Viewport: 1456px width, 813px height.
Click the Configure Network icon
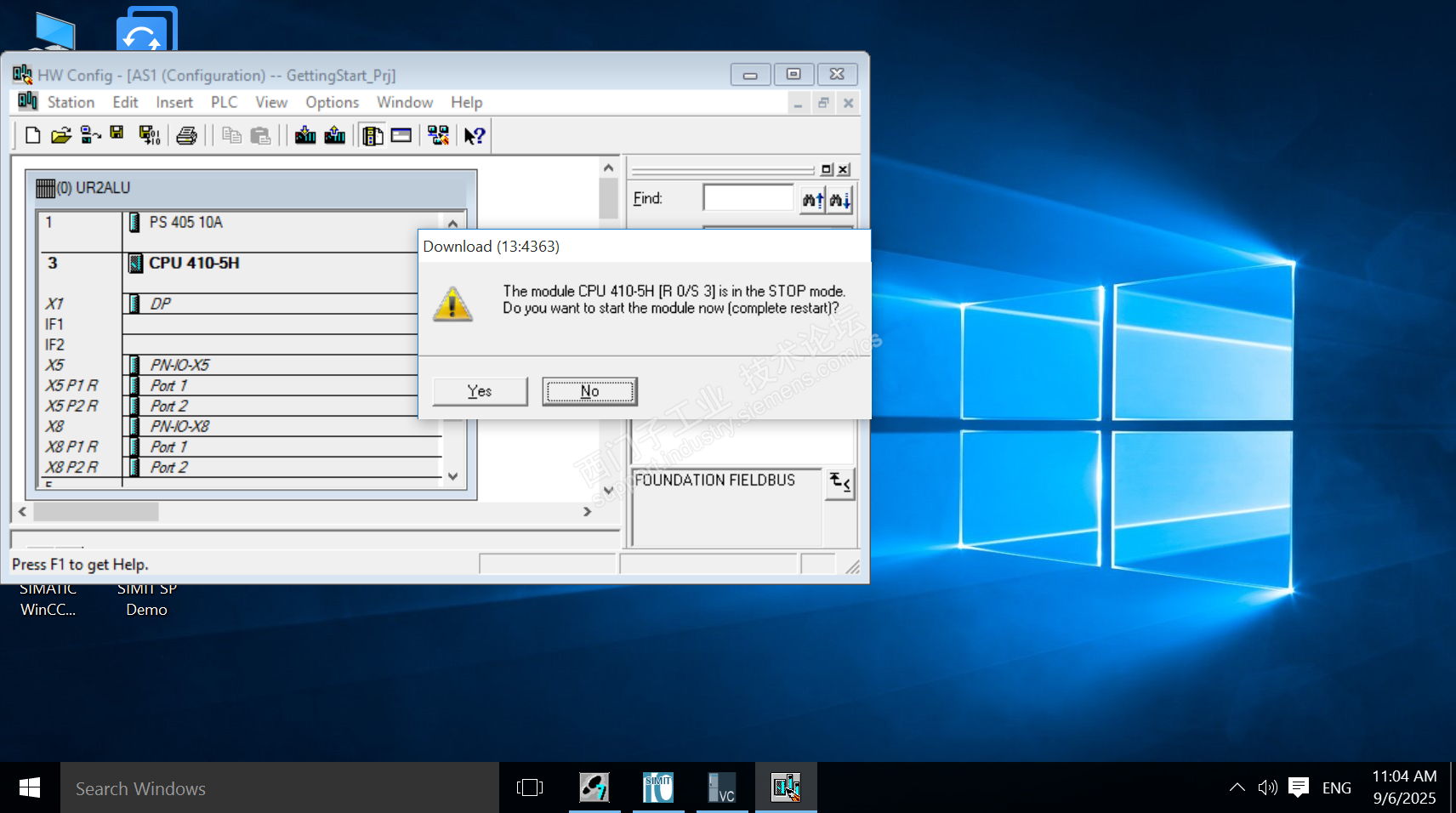tap(438, 135)
